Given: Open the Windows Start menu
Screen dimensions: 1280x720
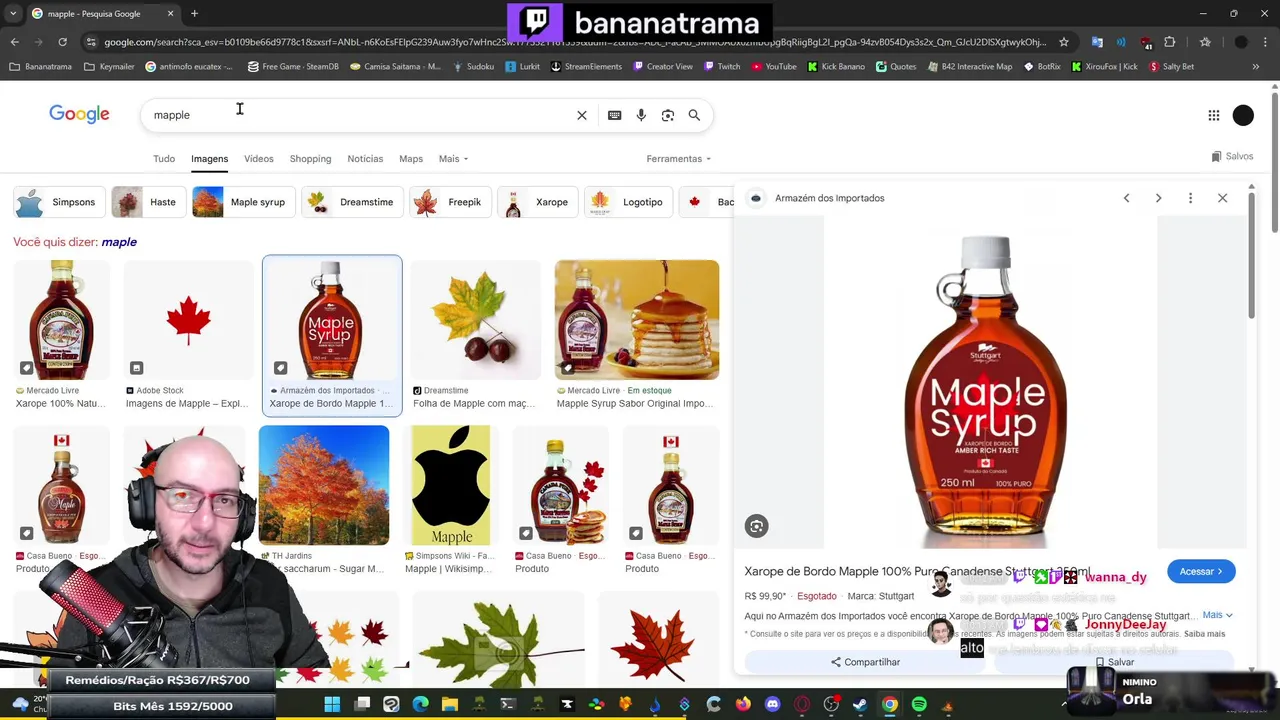Looking at the screenshot, I should tap(332, 704).
